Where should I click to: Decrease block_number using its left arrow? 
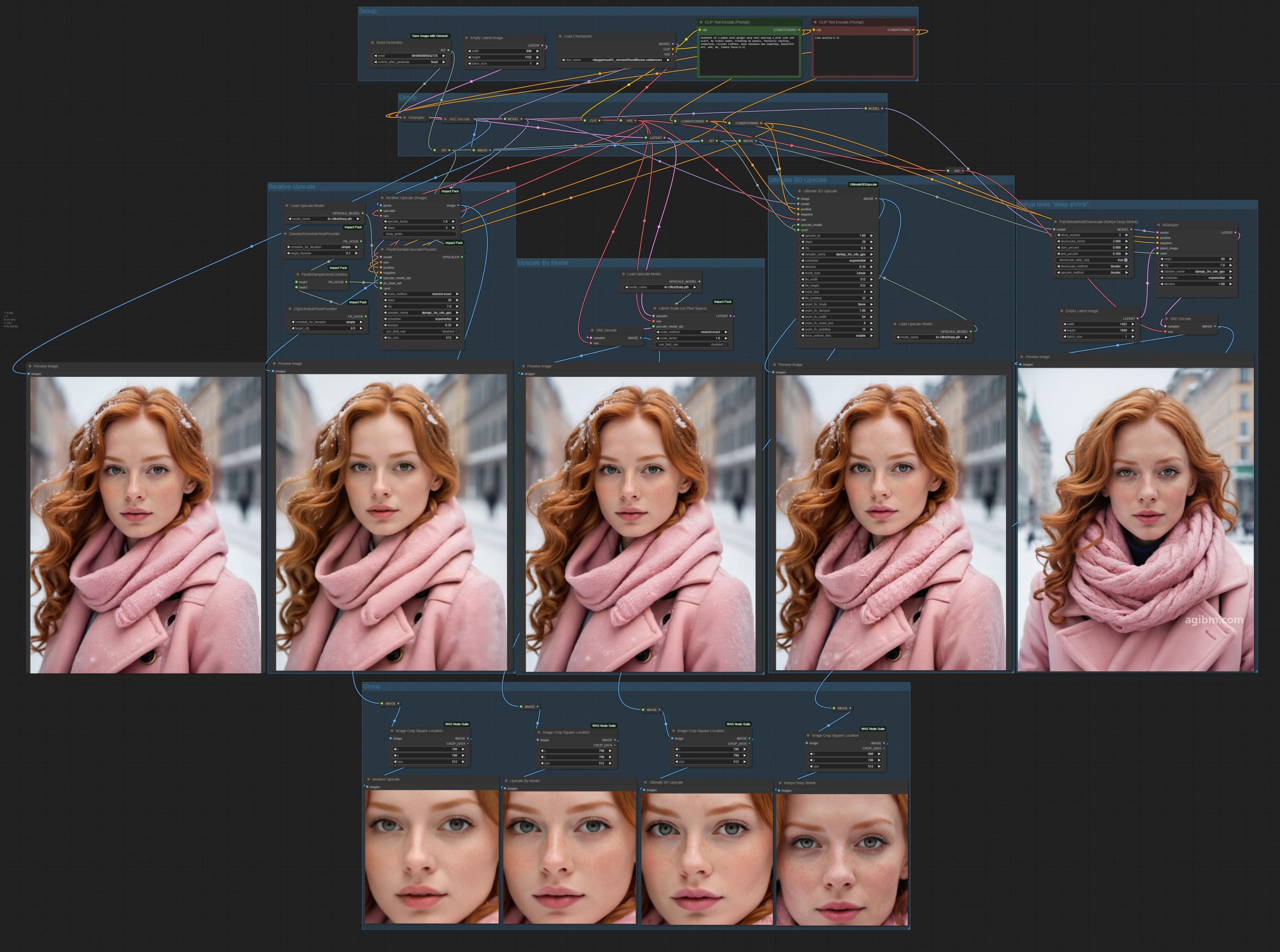tap(1058, 235)
